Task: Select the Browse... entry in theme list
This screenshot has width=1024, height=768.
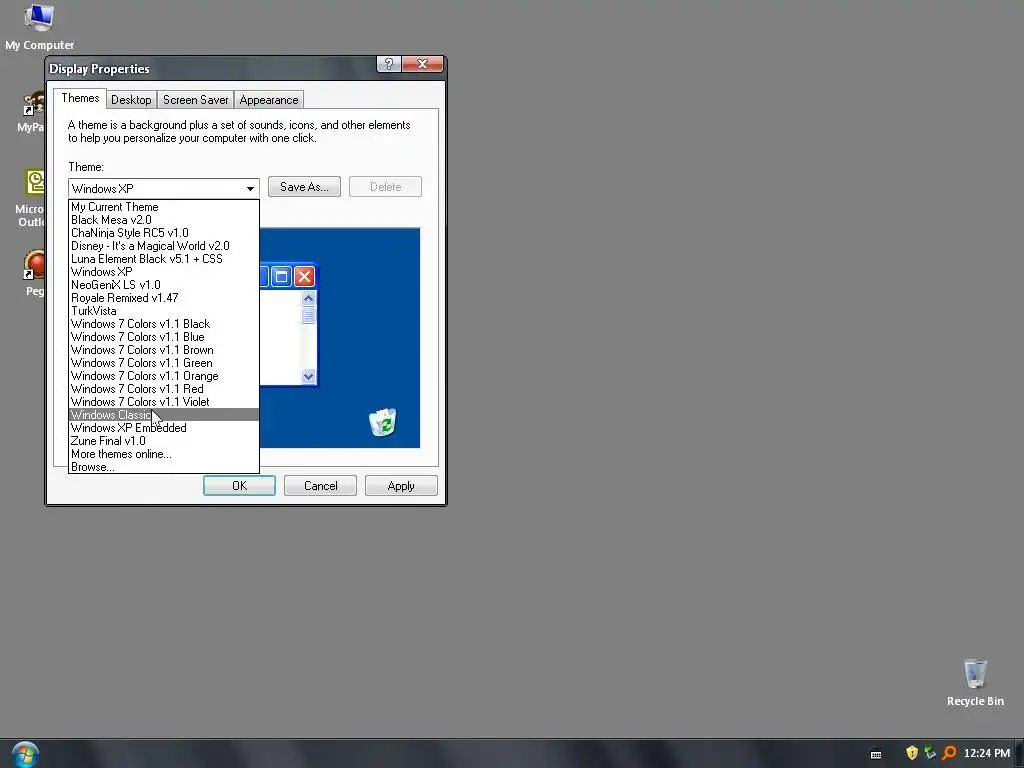Action: [164, 467]
